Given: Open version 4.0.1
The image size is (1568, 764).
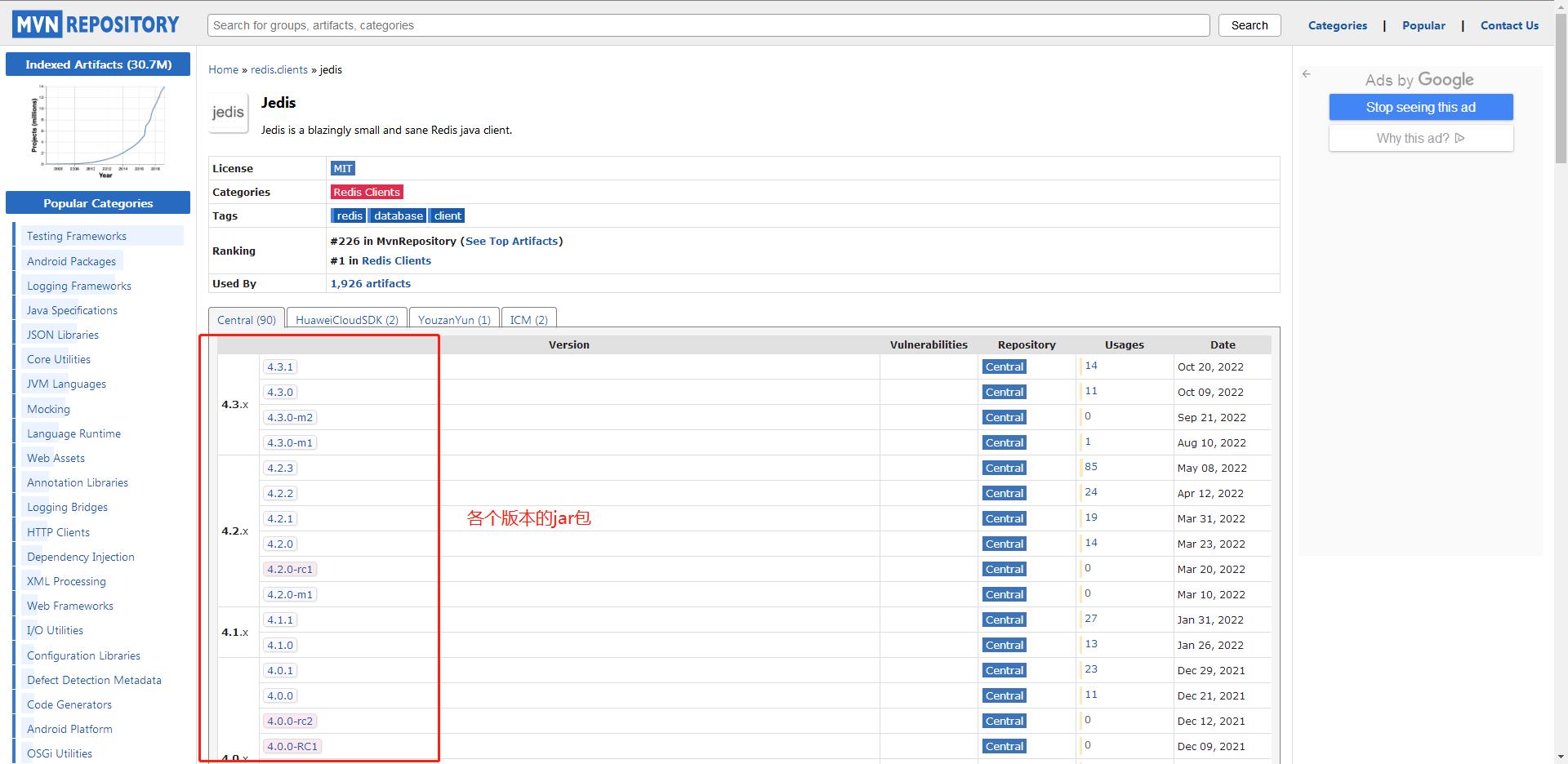Looking at the screenshot, I should pyautogui.click(x=280, y=670).
